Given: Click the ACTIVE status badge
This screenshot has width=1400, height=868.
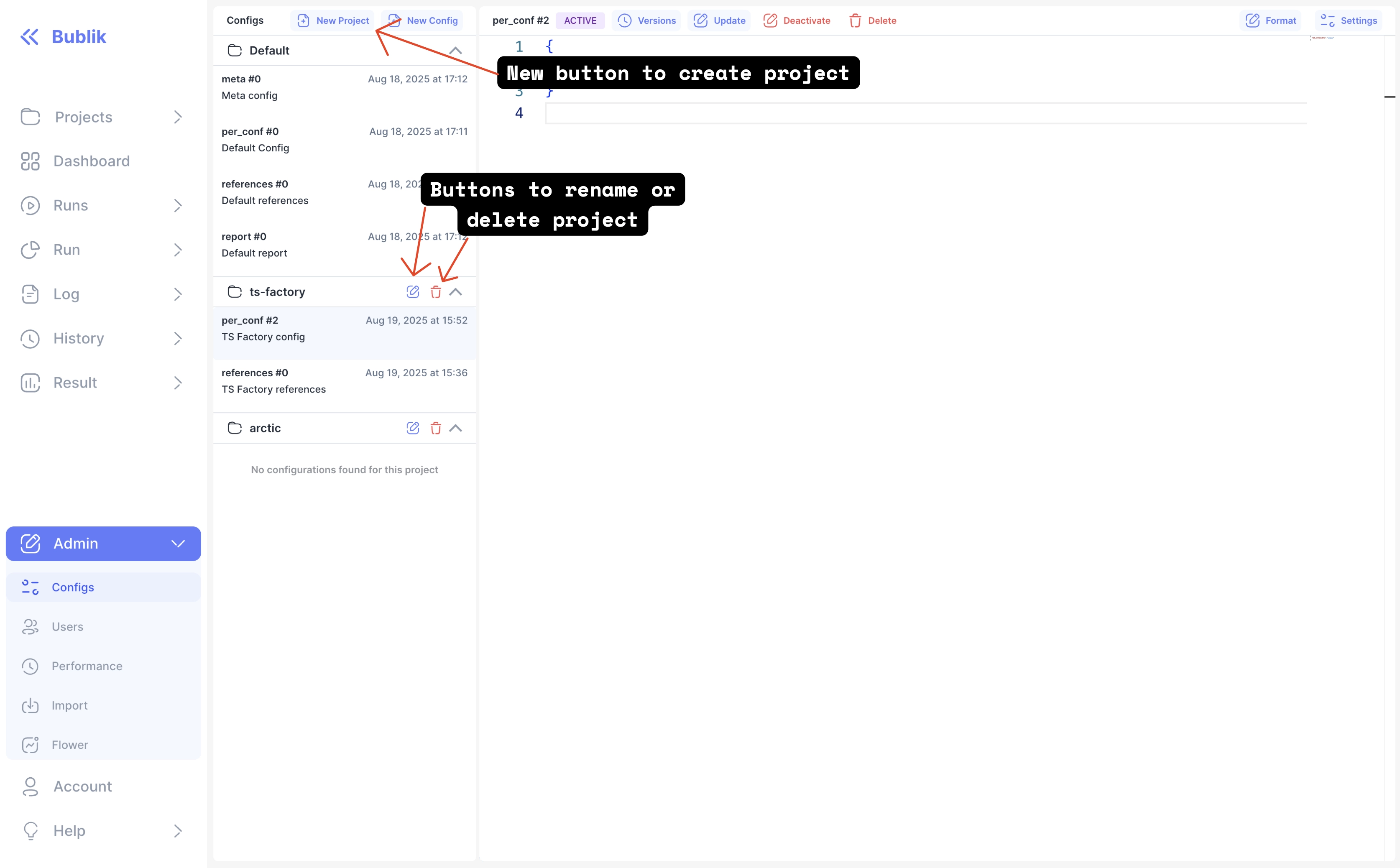Looking at the screenshot, I should pyautogui.click(x=580, y=20).
